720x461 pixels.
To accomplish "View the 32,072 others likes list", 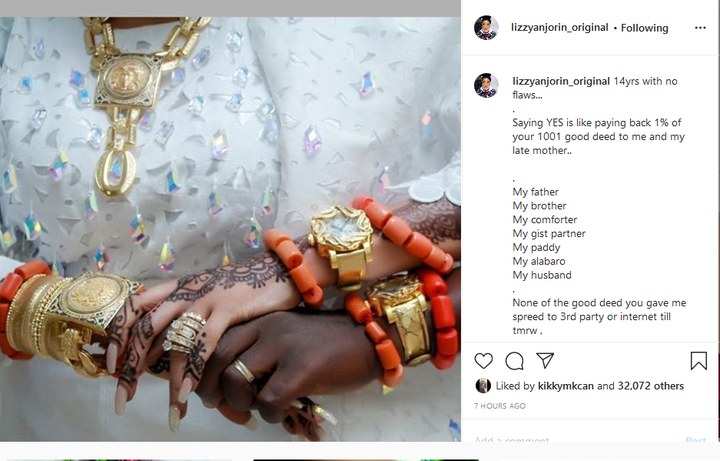I will tap(651, 386).
